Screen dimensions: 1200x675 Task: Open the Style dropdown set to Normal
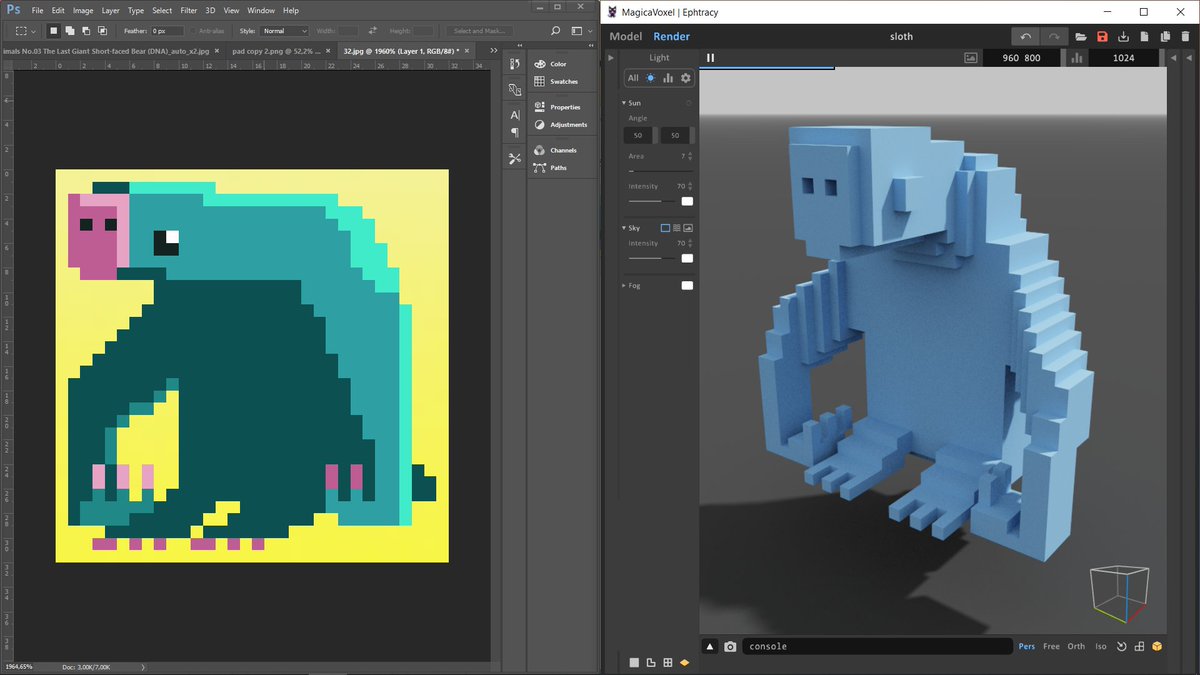click(x=284, y=31)
